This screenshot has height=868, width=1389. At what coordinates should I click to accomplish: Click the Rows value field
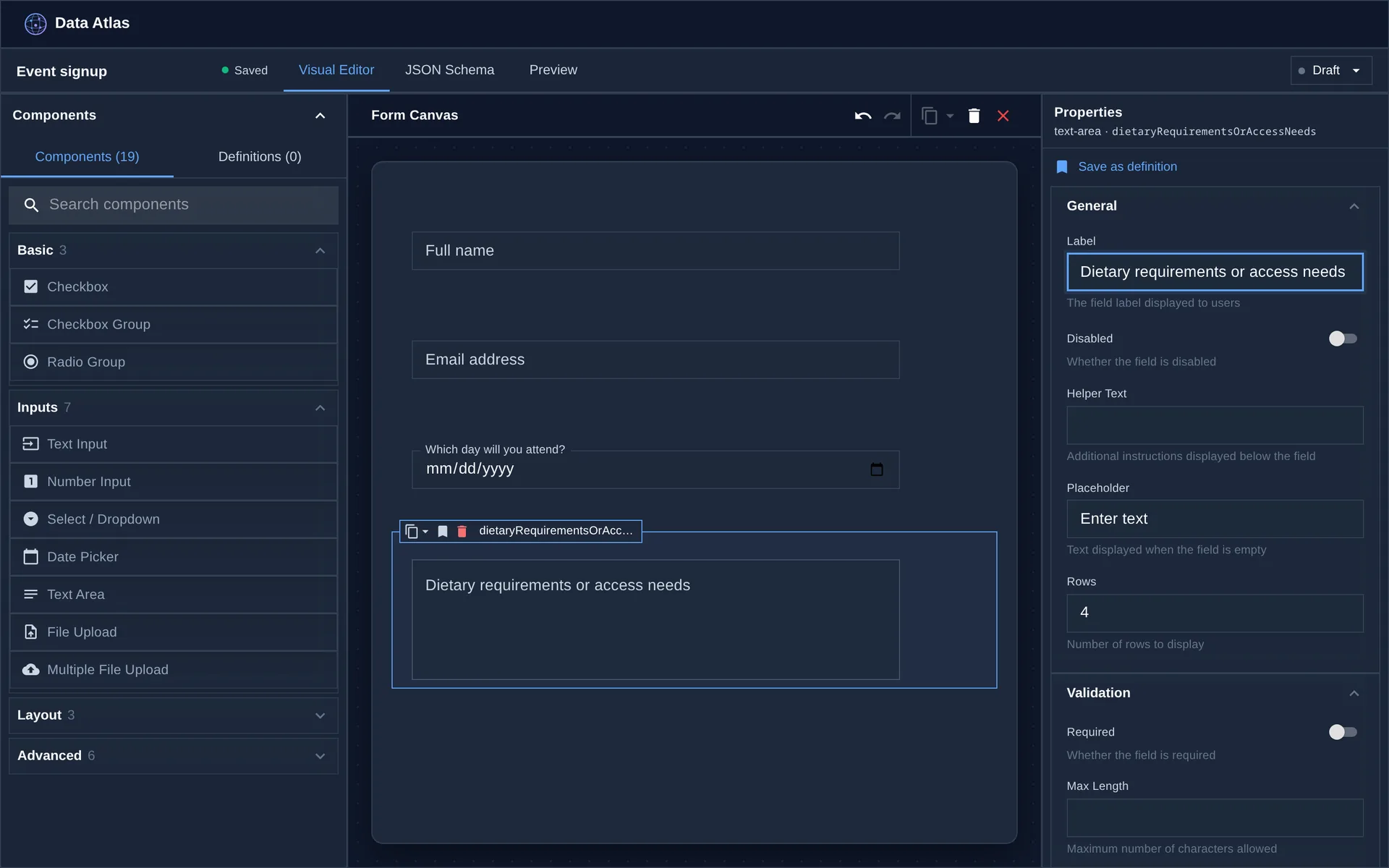tap(1215, 613)
